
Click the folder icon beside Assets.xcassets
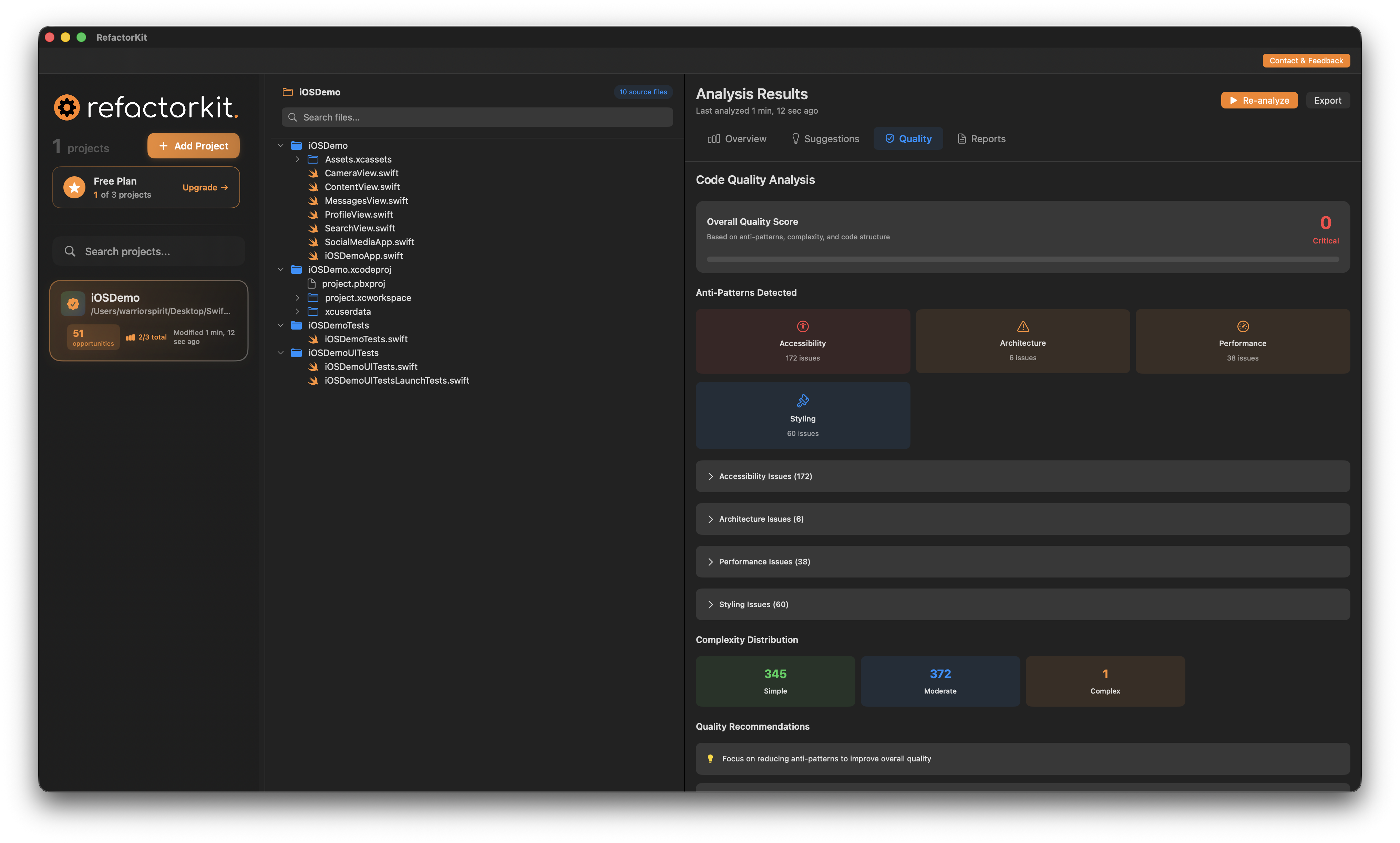313,160
